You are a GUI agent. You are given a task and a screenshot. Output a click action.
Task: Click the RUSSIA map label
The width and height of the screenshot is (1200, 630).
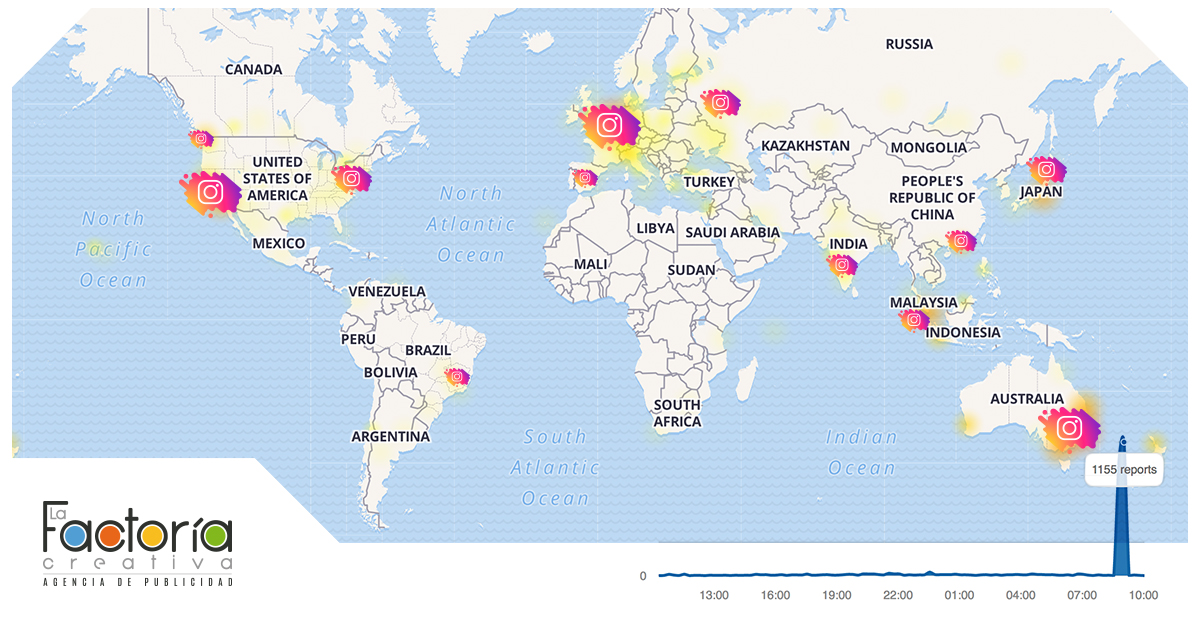click(x=909, y=44)
